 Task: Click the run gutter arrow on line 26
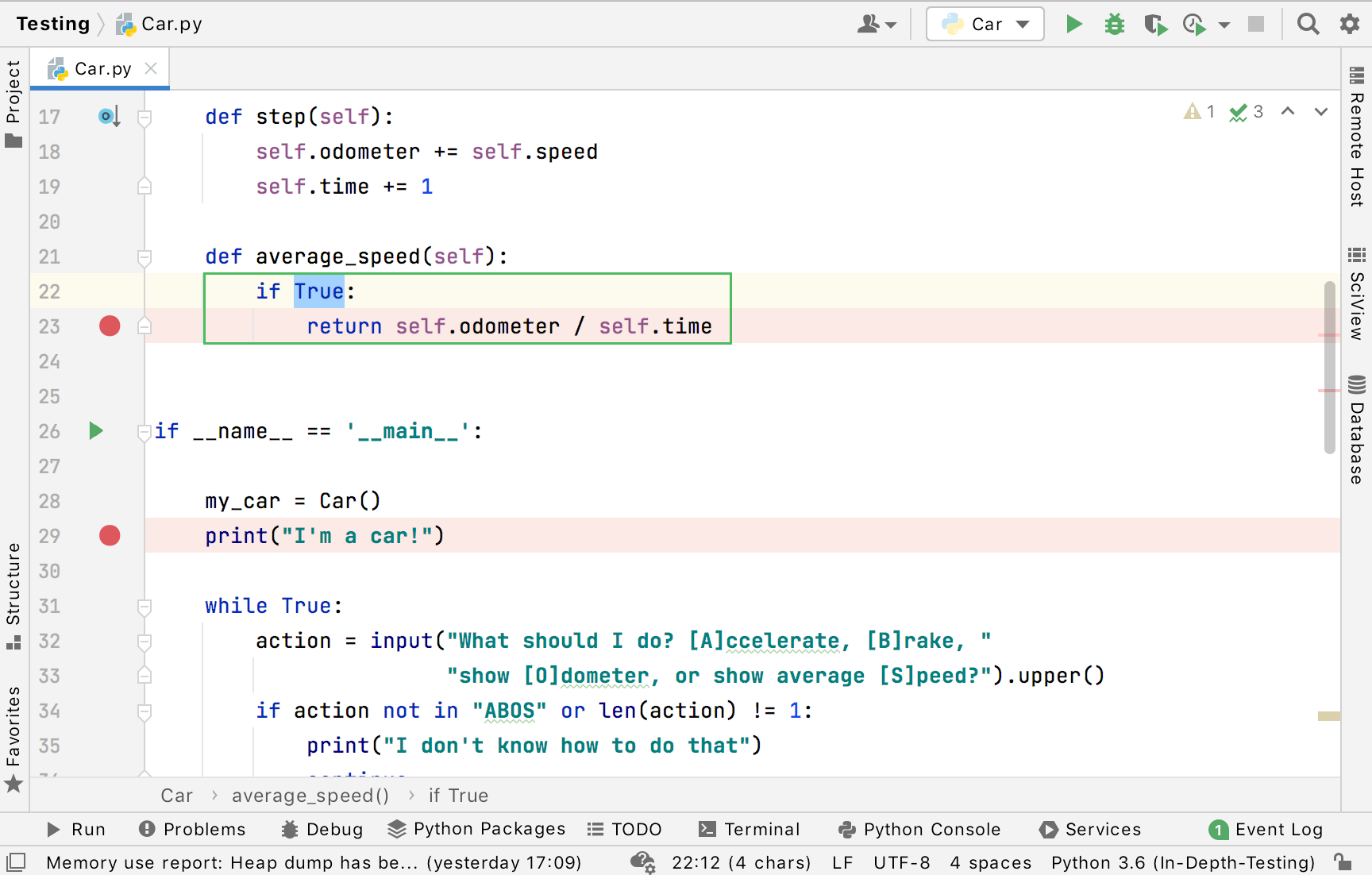(96, 431)
